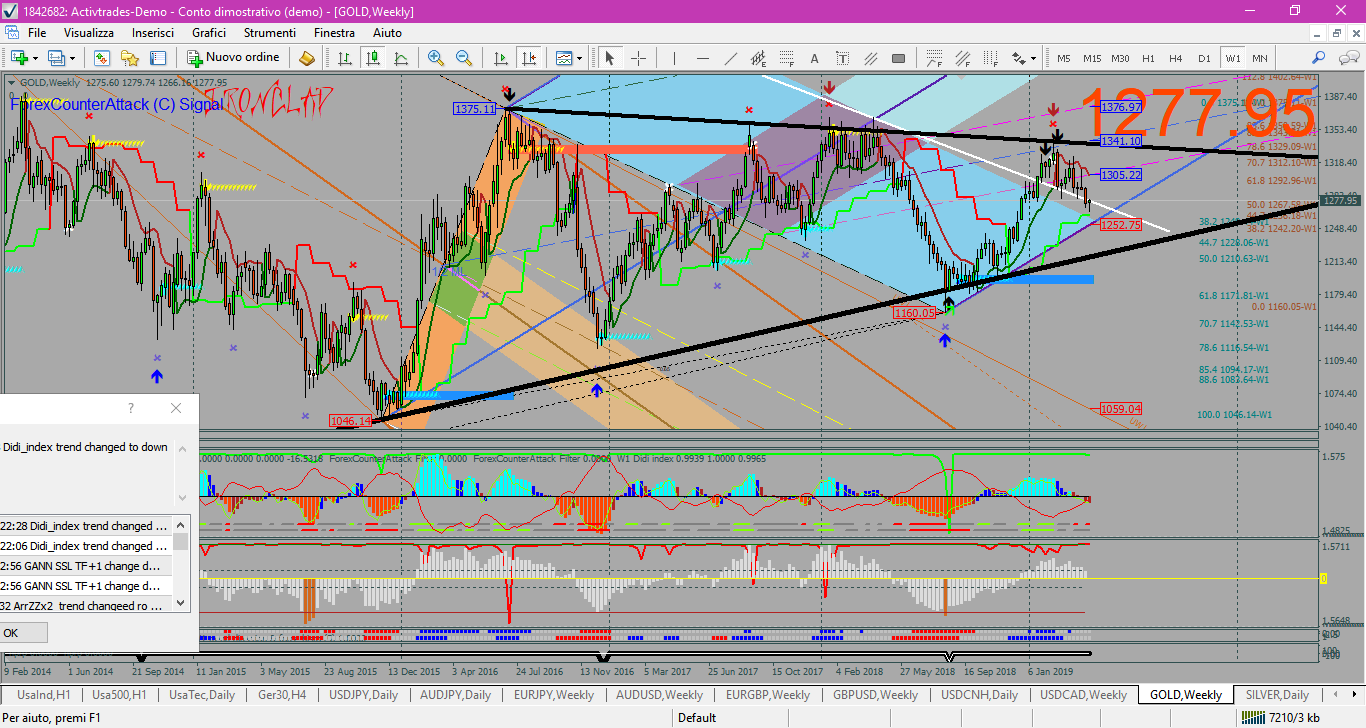The height and width of the screenshot is (728, 1366).
Task: Open the Grafici menu
Action: pyautogui.click(x=209, y=33)
